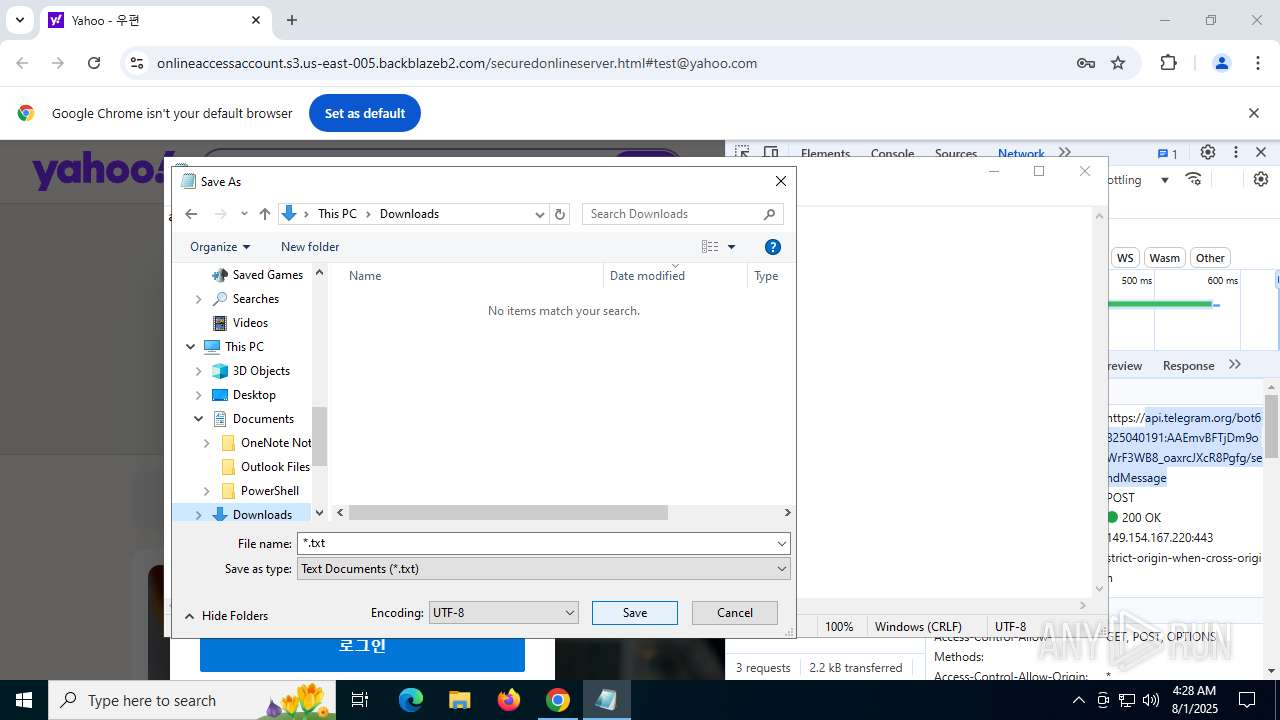This screenshot has width=1280, height=720.
Task: Click New folder button
Action: 310,247
